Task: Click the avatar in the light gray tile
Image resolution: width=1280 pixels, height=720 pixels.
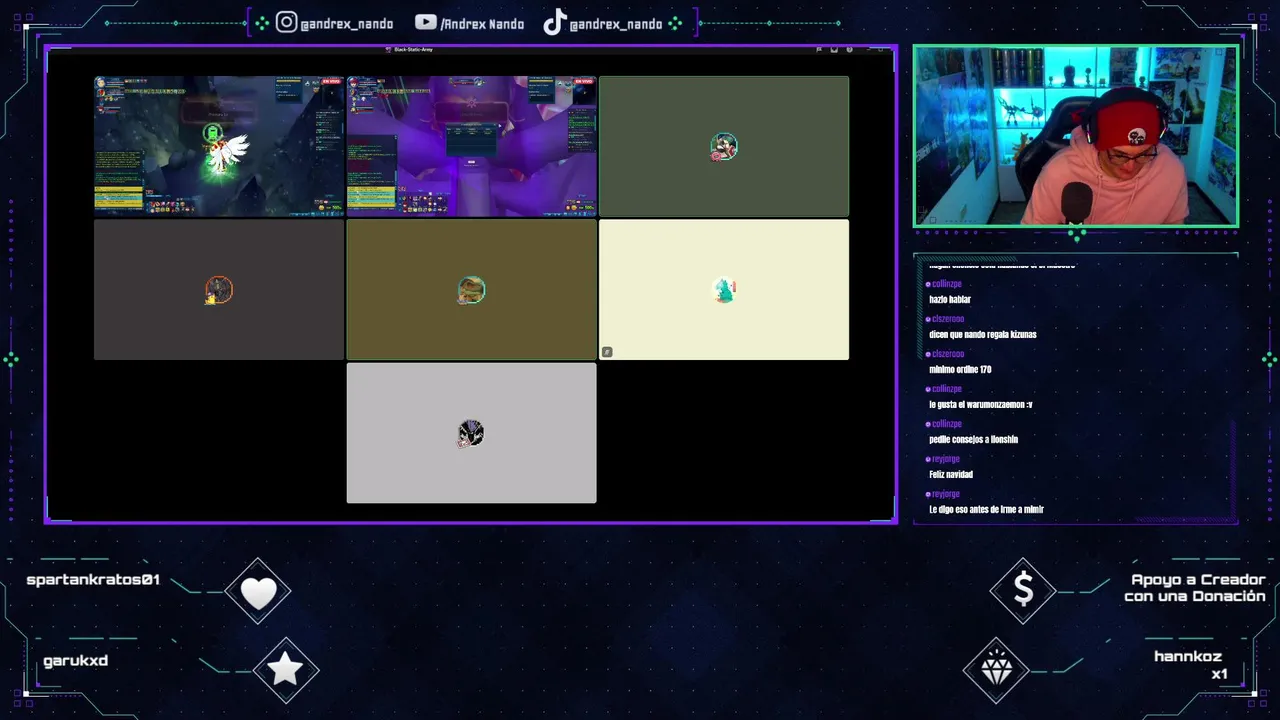Action: (471, 433)
